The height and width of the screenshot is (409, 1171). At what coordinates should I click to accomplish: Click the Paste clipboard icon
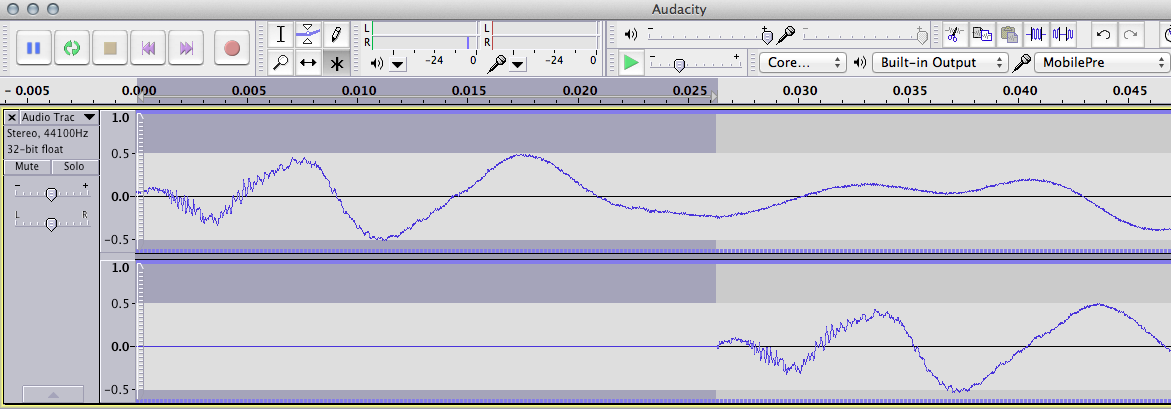click(x=1009, y=34)
